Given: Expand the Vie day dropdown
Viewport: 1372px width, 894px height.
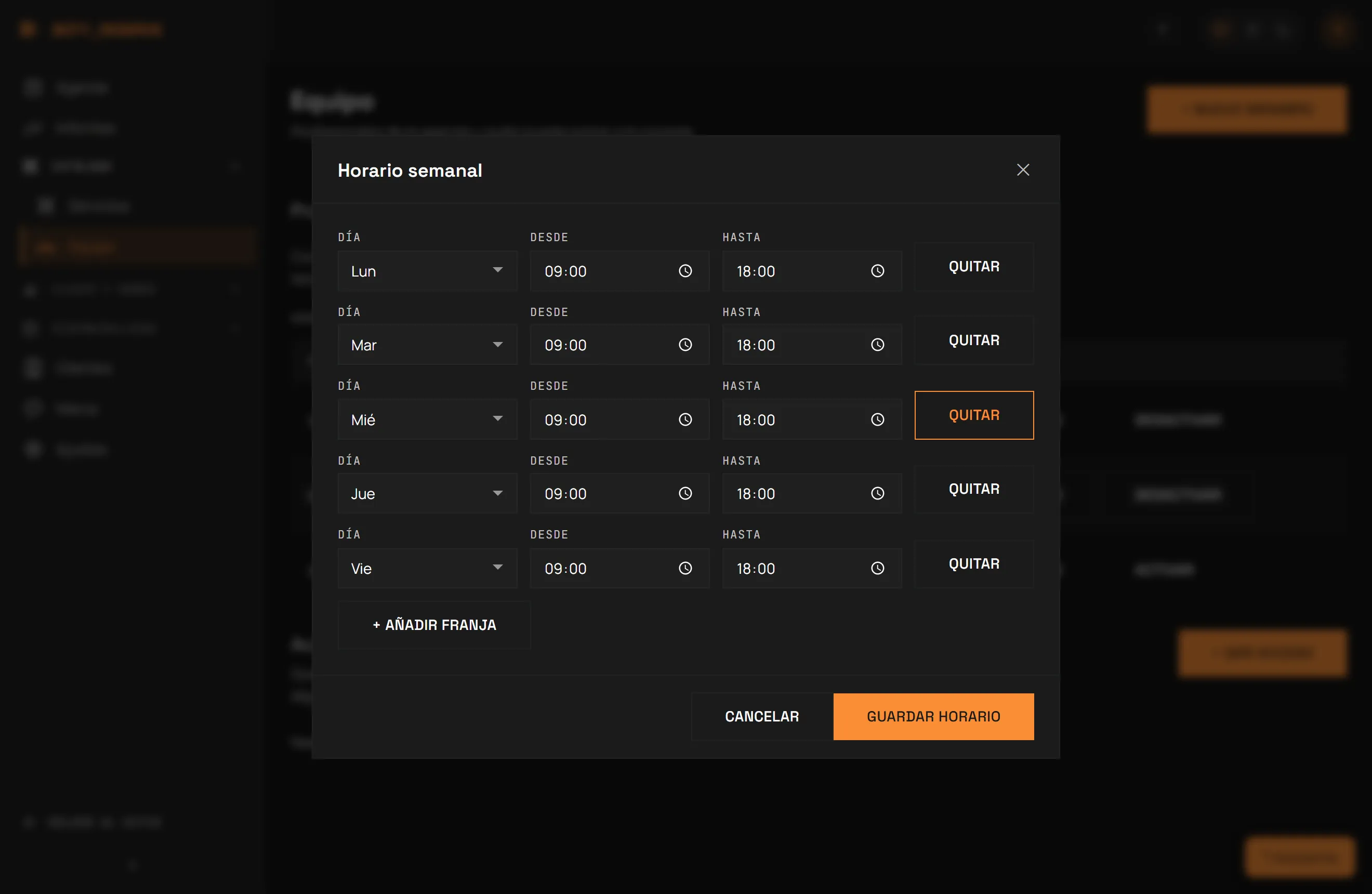Looking at the screenshot, I should (427, 568).
